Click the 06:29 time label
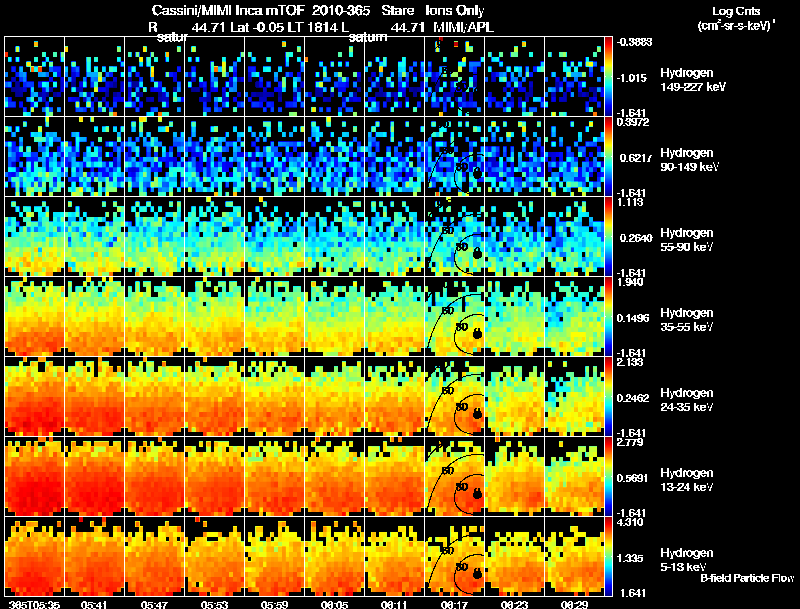Image resolution: width=800 pixels, height=609 pixels. point(574,604)
